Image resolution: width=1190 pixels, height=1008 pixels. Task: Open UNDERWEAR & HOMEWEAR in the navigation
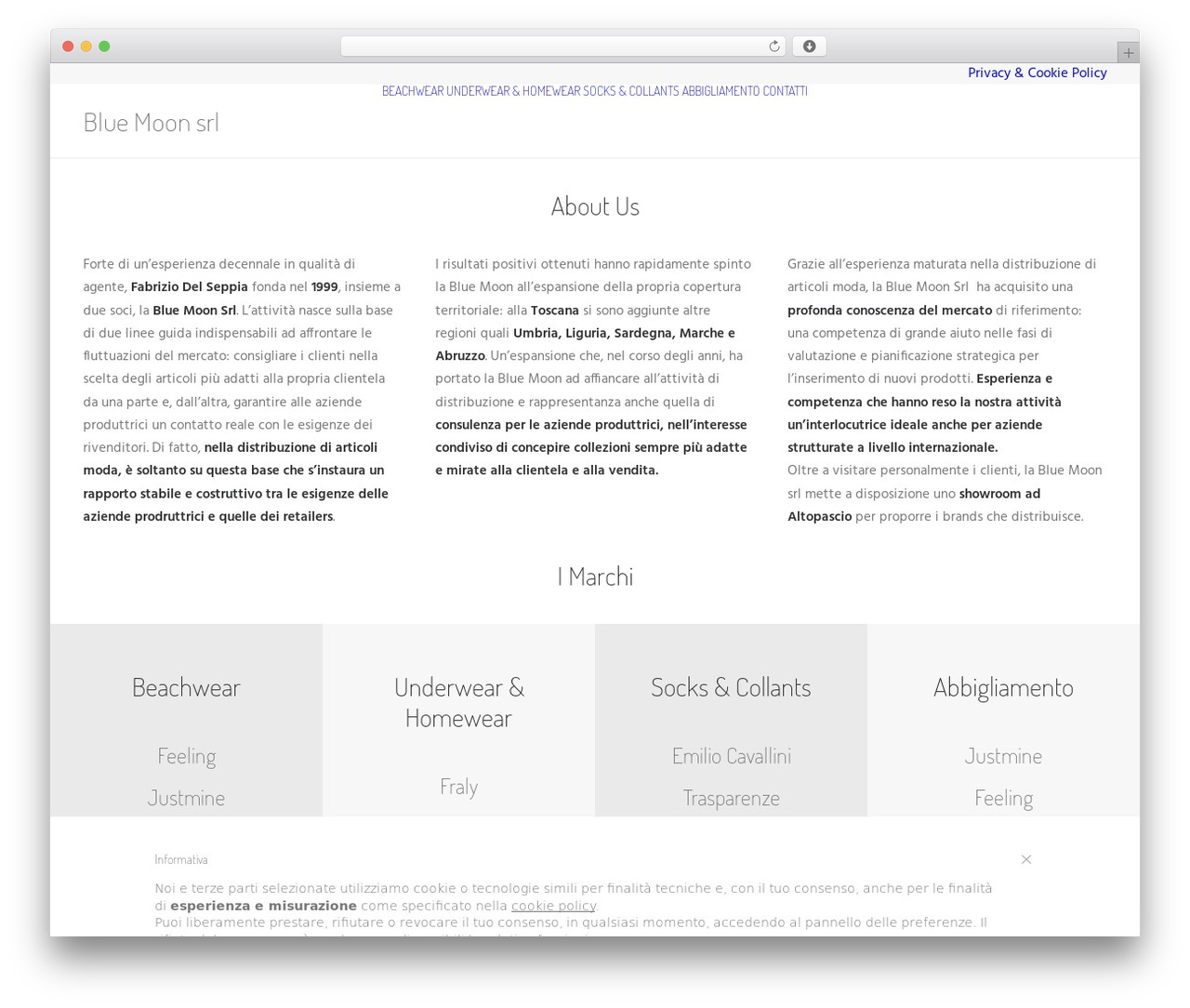click(513, 91)
